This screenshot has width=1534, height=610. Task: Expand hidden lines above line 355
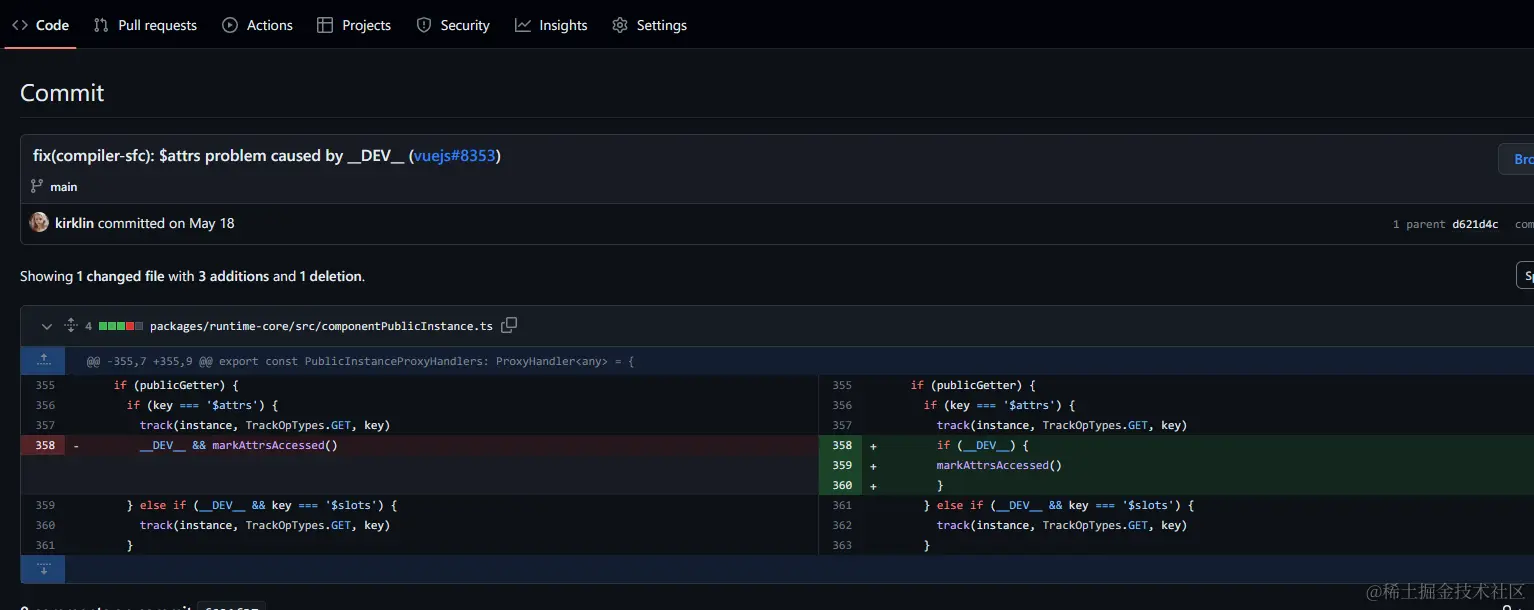[43, 361]
